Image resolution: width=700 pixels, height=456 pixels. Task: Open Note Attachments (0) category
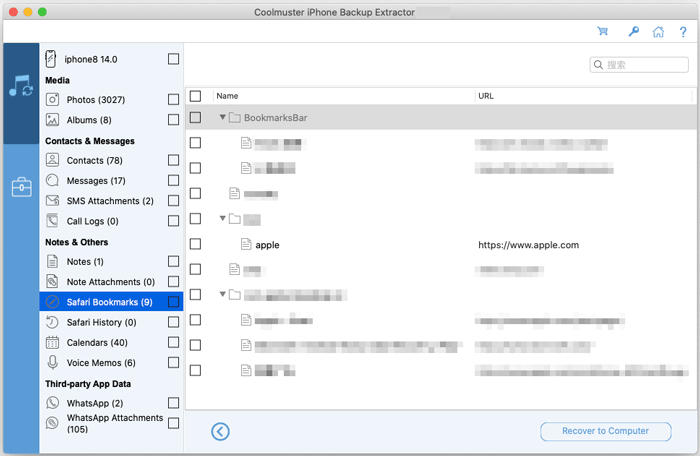coord(111,281)
